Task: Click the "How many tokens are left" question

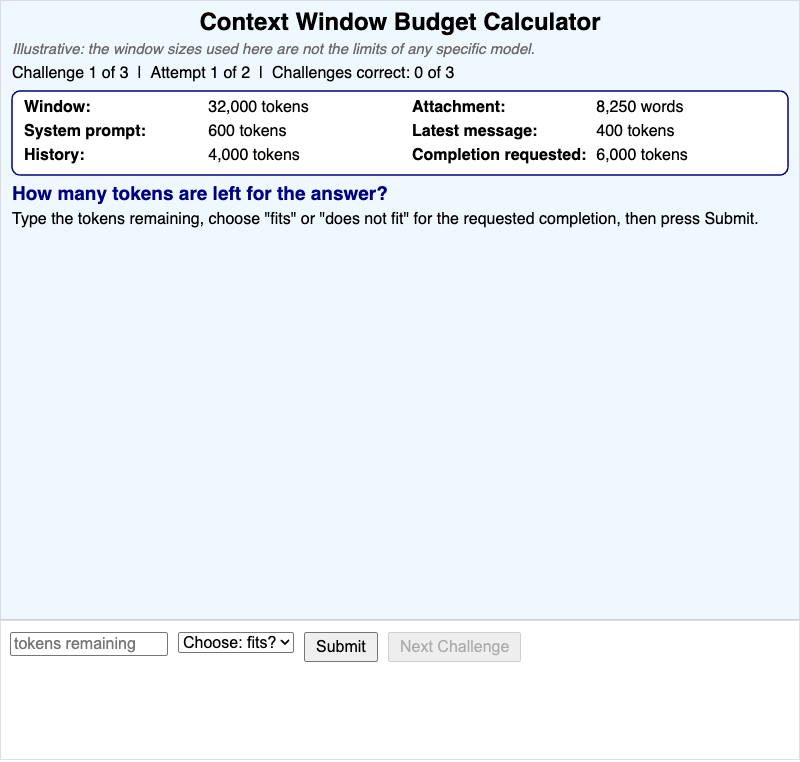Action: (x=199, y=194)
